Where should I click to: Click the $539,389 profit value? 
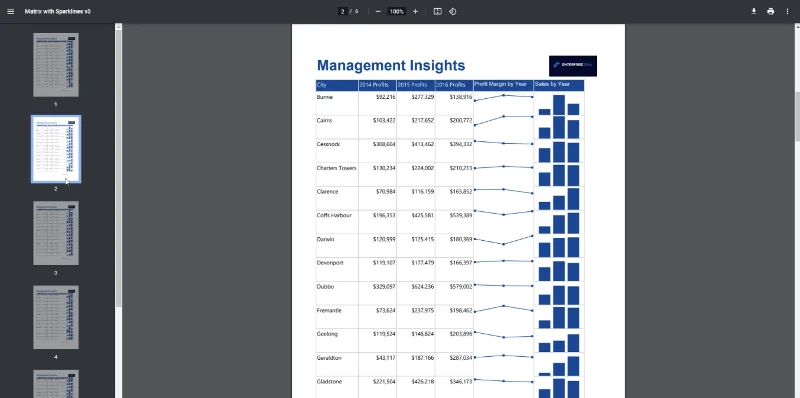click(461, 215)
